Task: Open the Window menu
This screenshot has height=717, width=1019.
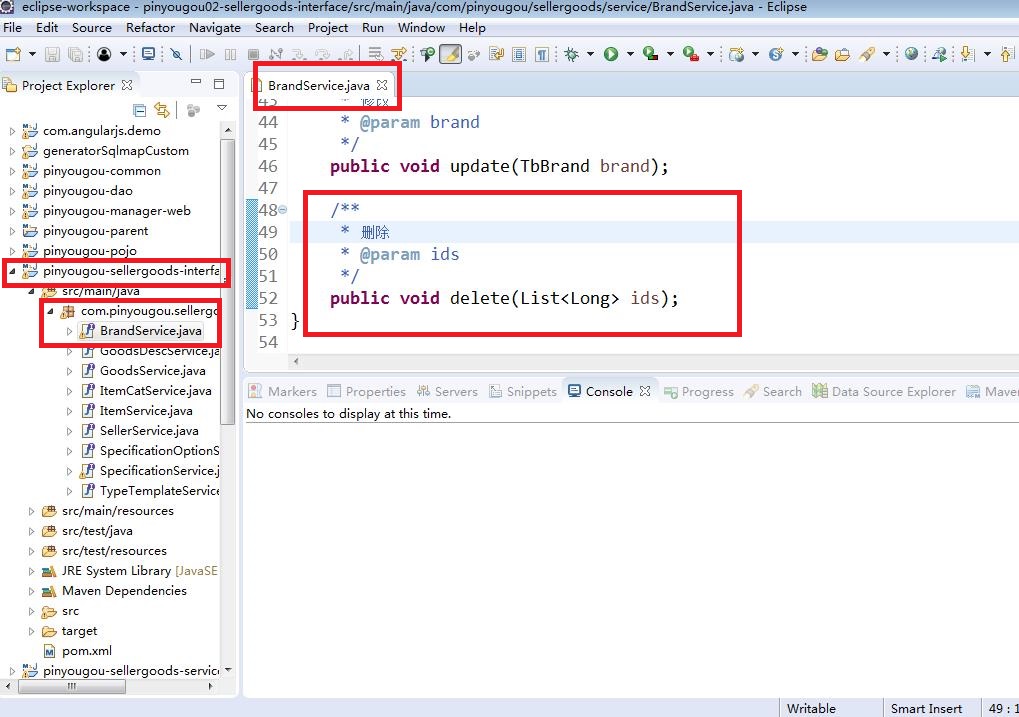Action: [x=421, y=28]
